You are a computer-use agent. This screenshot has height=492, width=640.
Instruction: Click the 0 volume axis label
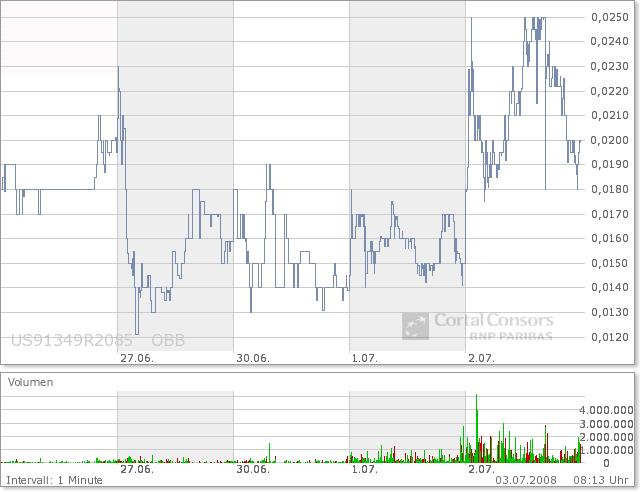[606, 463]
